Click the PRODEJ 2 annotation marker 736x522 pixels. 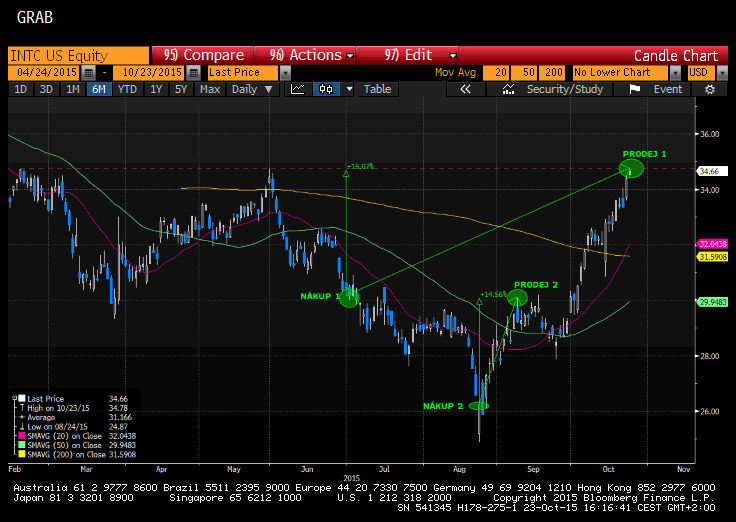(x=517, y=298)
